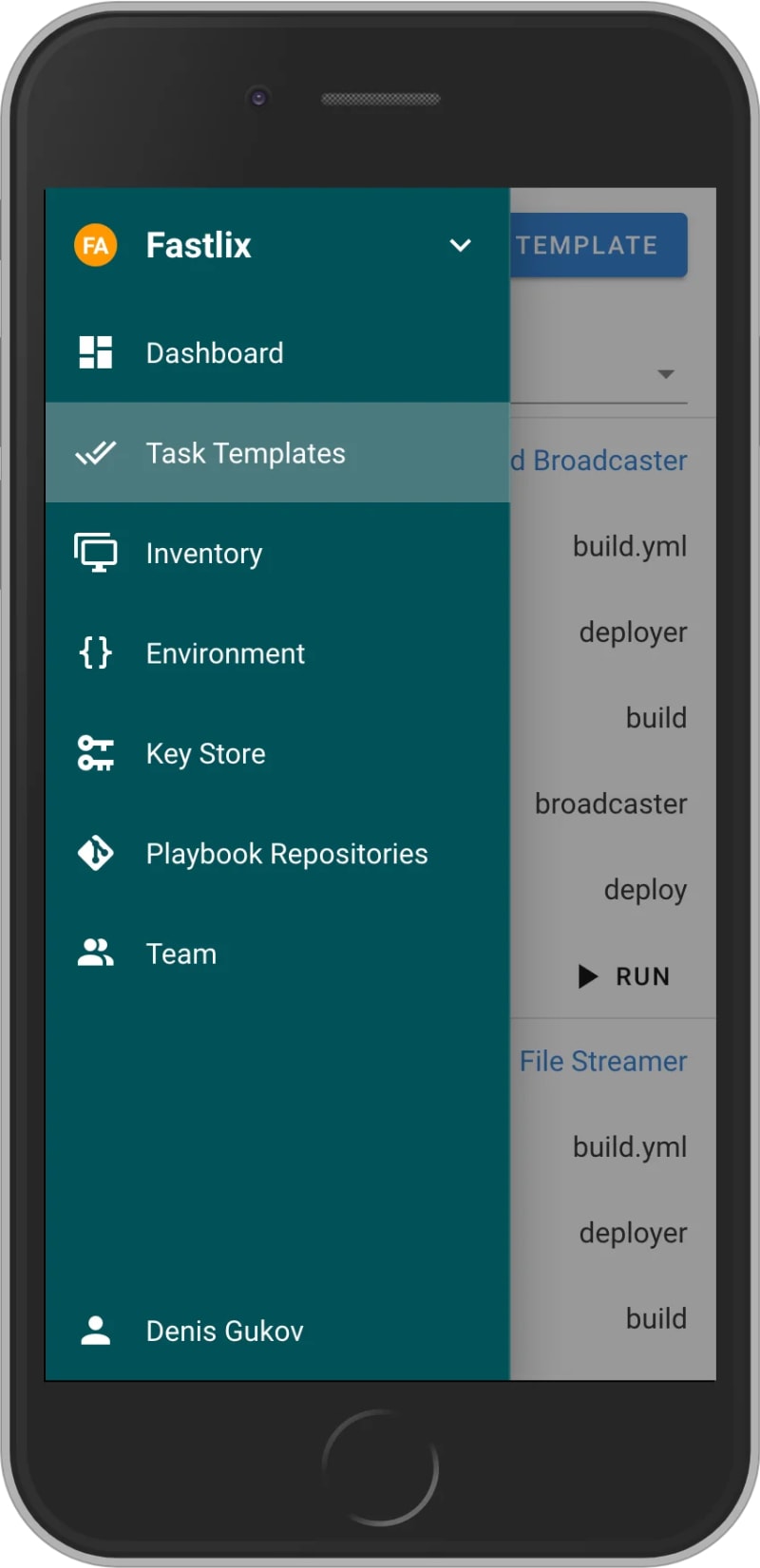Screen dimensions: 760x1568
Task: Open the Denis Gukov user menu
Action: coord(277,1331)
